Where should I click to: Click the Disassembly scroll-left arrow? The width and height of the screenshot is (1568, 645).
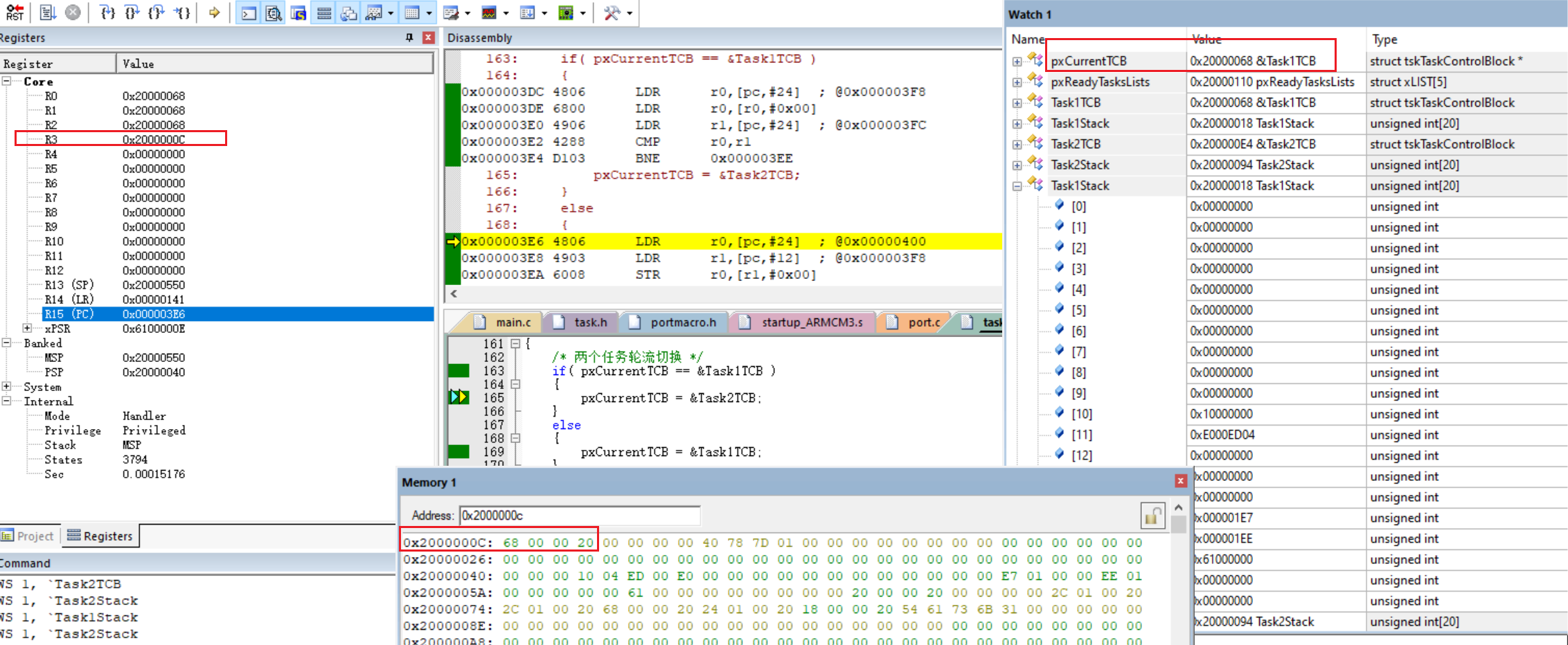(x=454, y=293)
